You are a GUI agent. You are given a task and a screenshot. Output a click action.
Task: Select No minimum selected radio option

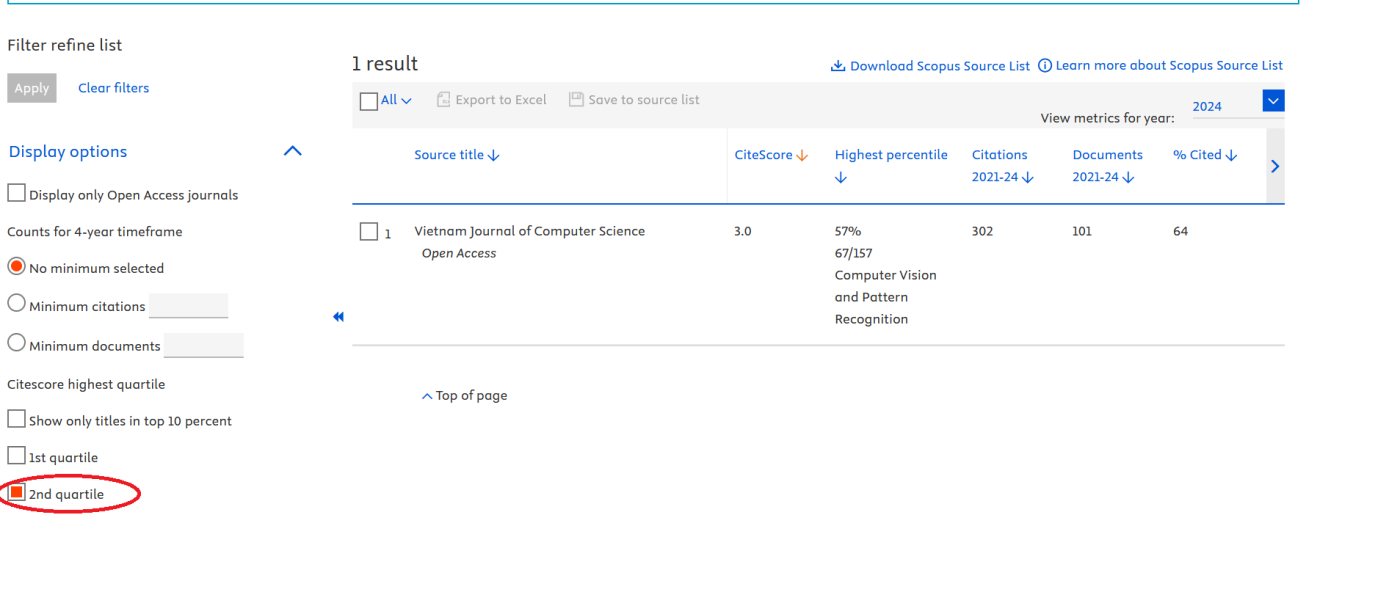[16, 267]
